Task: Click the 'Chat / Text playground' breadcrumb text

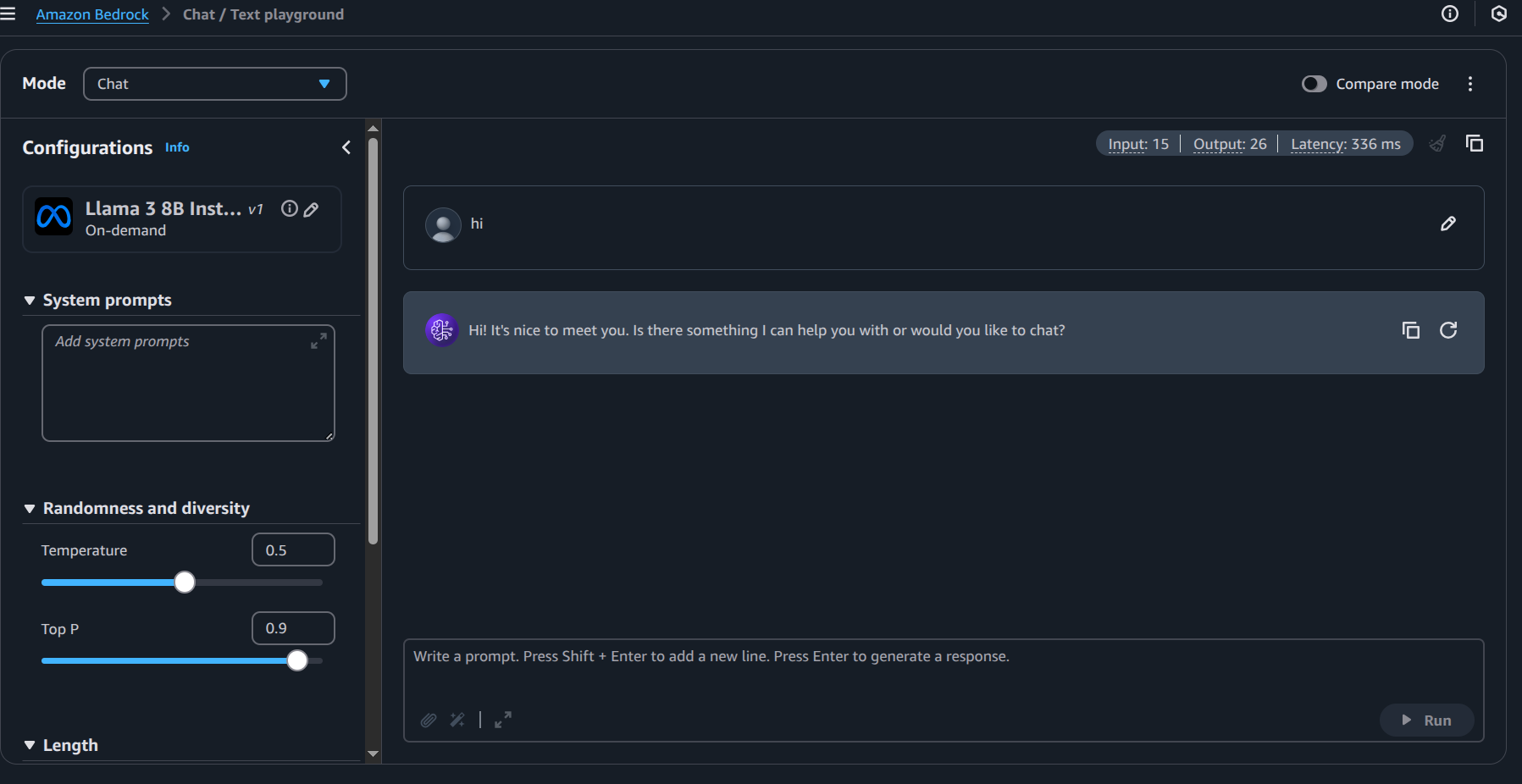Action: pos(263,14)
